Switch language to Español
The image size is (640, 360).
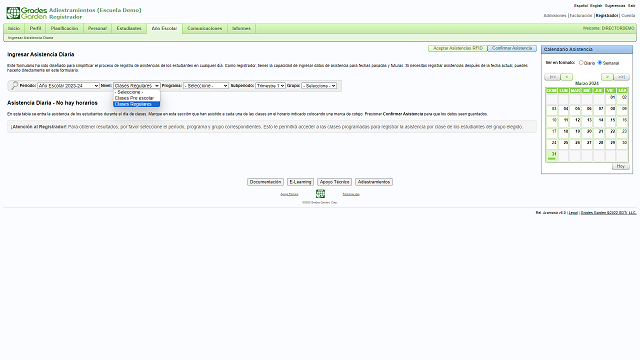coord(581,6)
